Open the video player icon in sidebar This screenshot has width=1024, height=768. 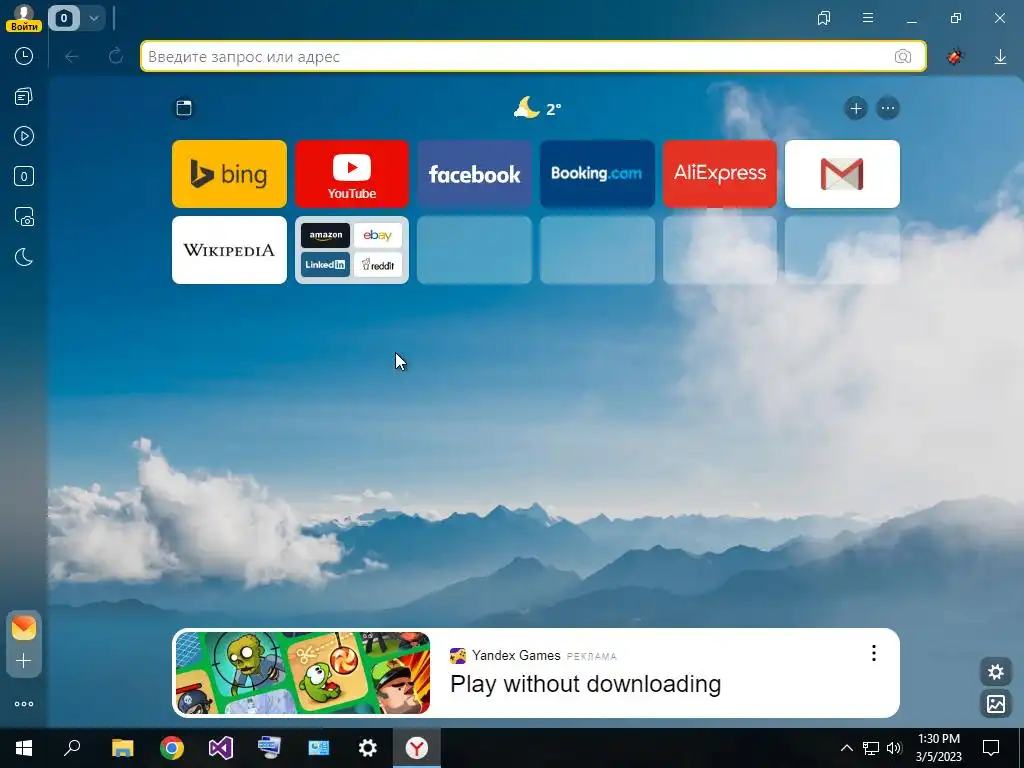pos(24,136)
